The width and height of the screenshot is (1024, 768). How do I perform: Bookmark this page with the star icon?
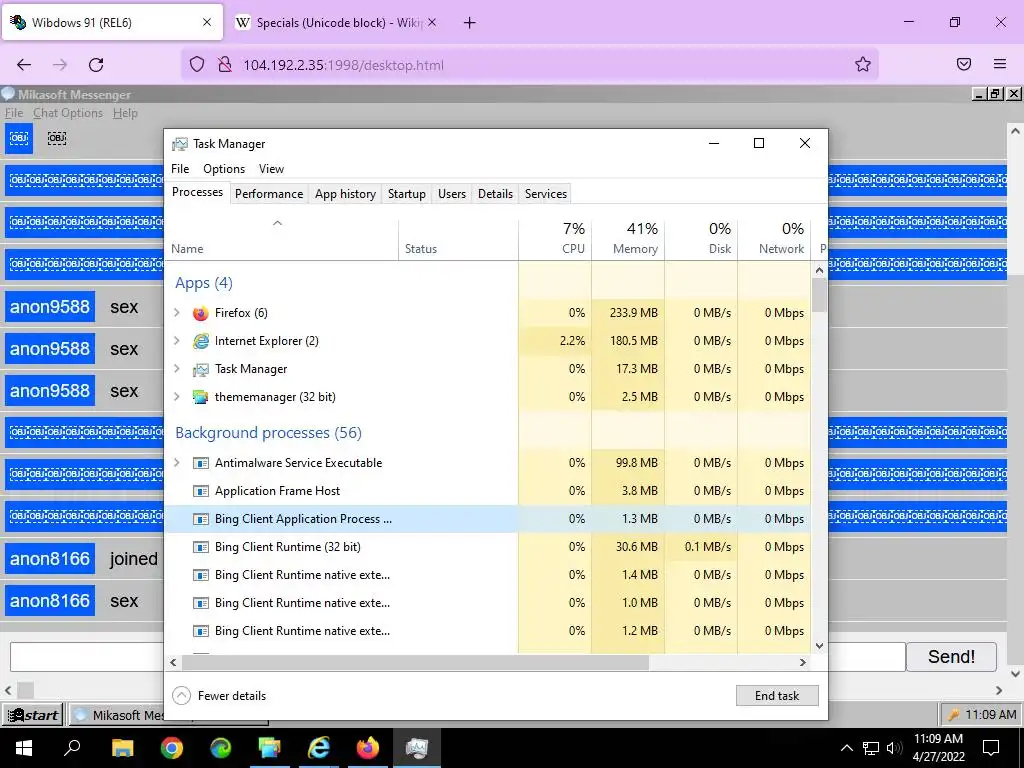863,64
